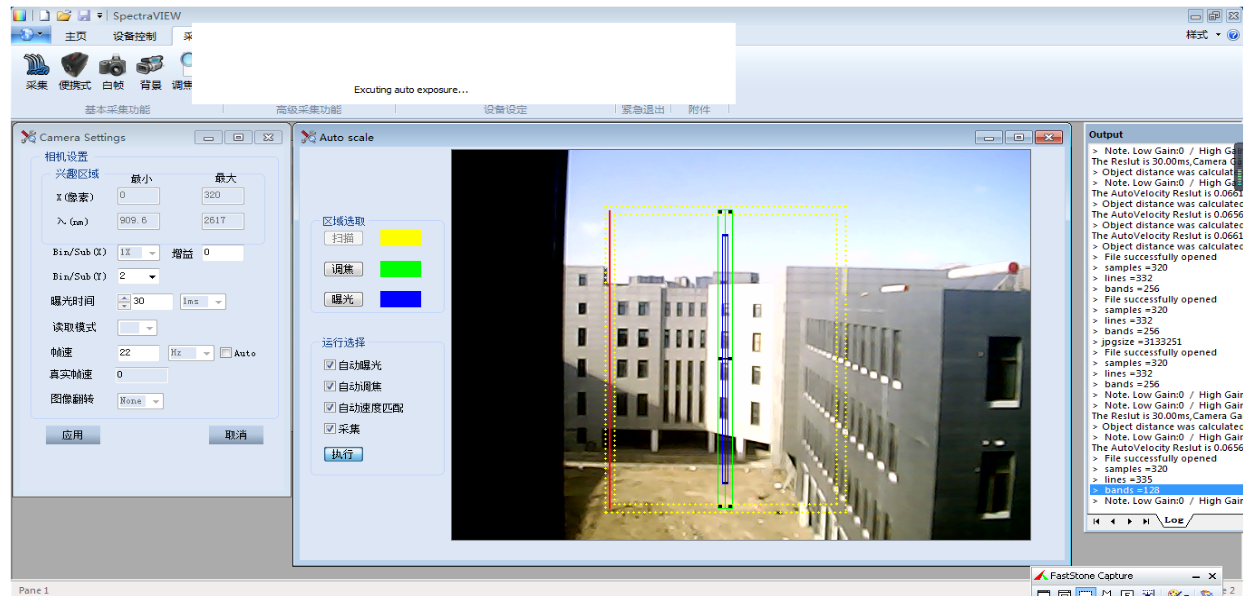Screen dimensions: 1251x596
Task: Click the new document icon in title bar
Action: pos(44,16)
